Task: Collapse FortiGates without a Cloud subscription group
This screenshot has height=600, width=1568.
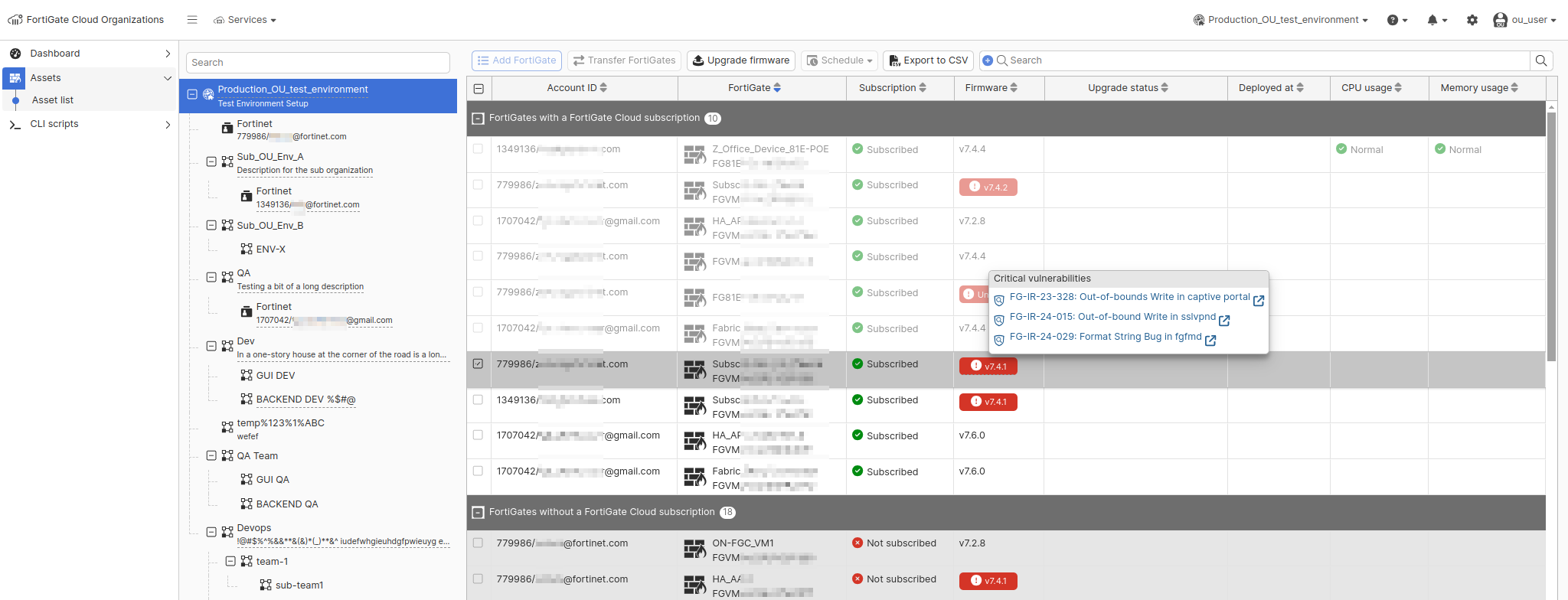Action: point(479,513)
